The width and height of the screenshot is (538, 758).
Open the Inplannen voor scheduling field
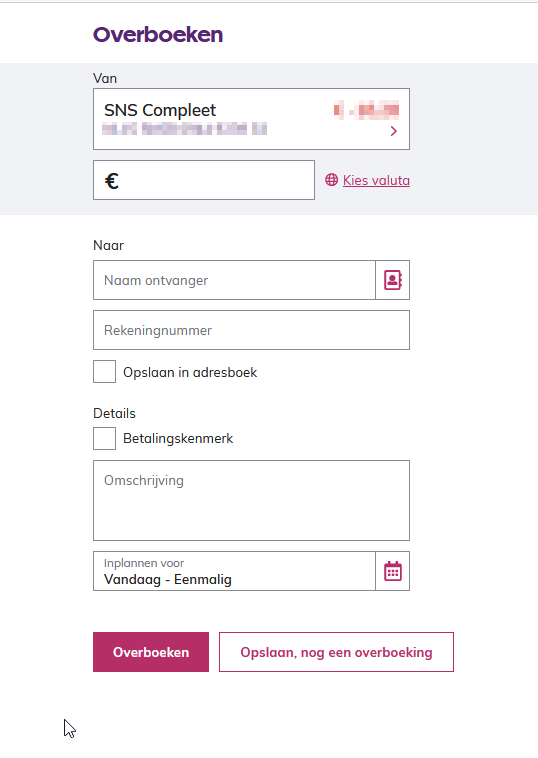pos(234,571)
